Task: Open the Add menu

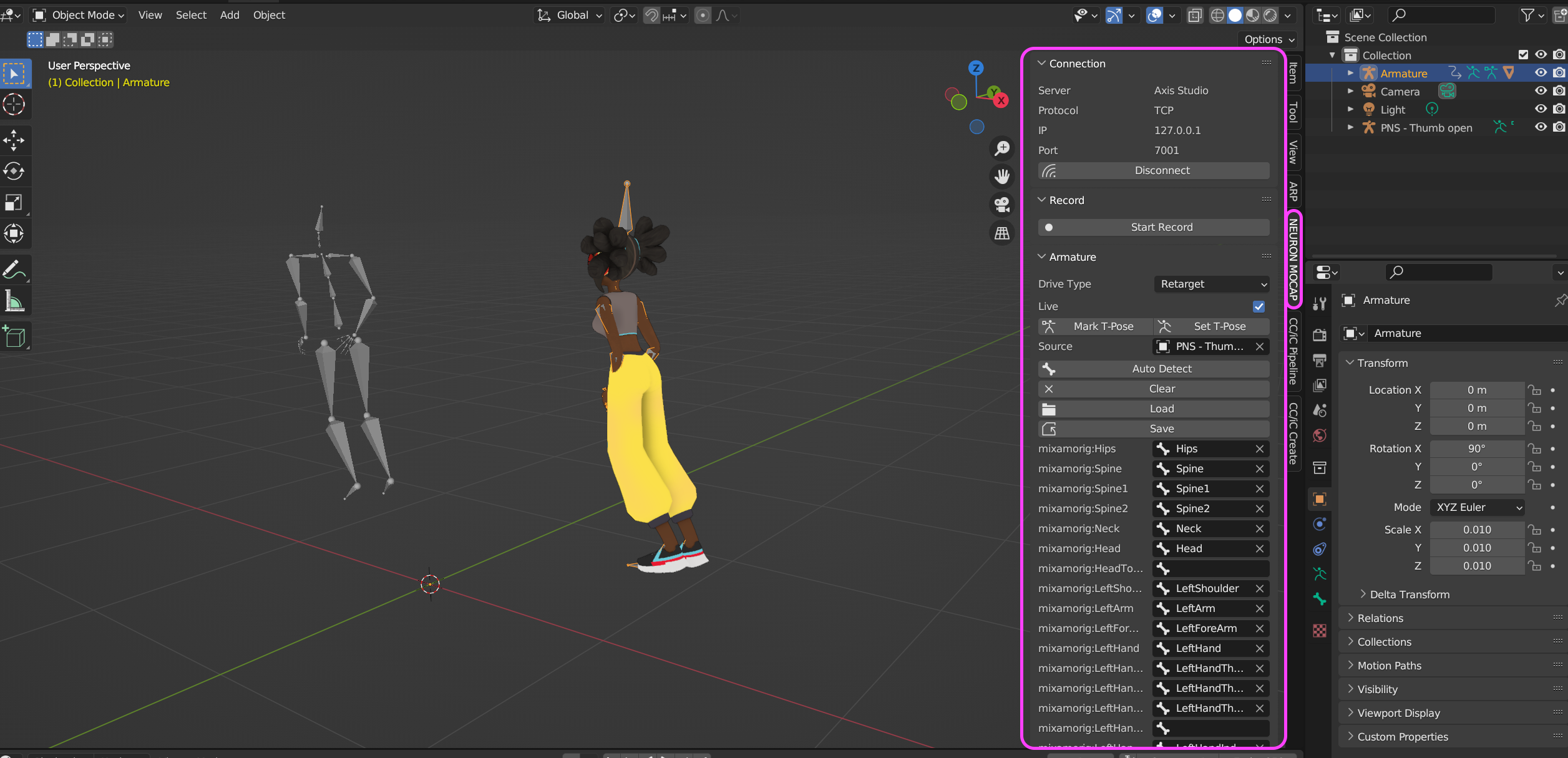Action: pyautogui.click(x=230, y=15)
